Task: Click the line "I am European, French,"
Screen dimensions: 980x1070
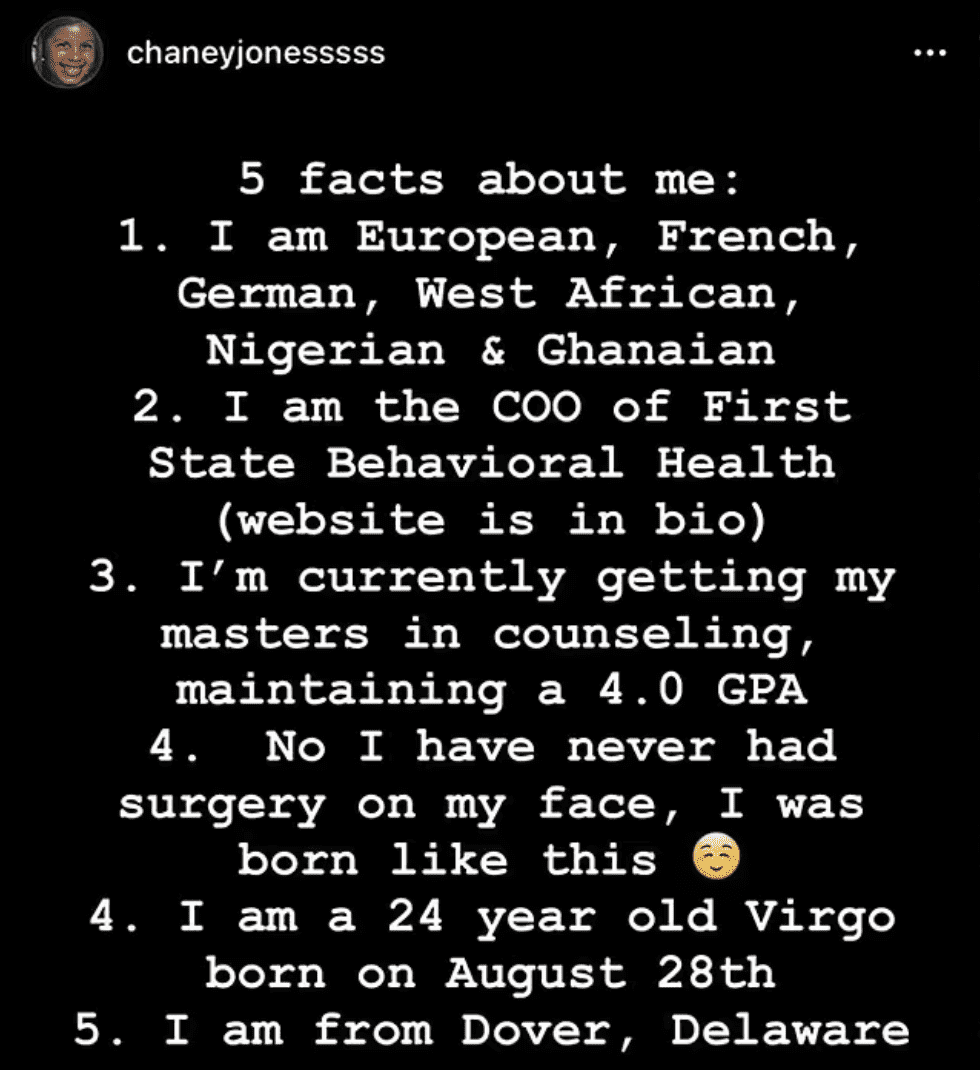Action: click(490, 237)
